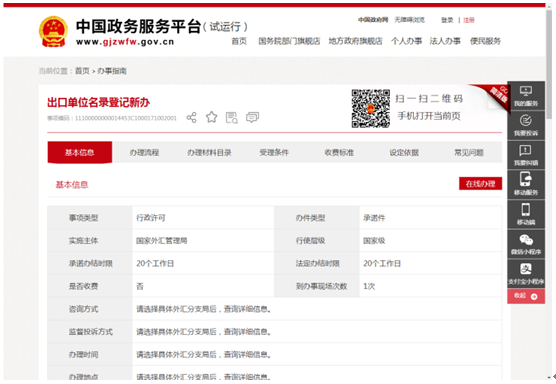Open 个人办事 in top navigation

coord(406,41)
